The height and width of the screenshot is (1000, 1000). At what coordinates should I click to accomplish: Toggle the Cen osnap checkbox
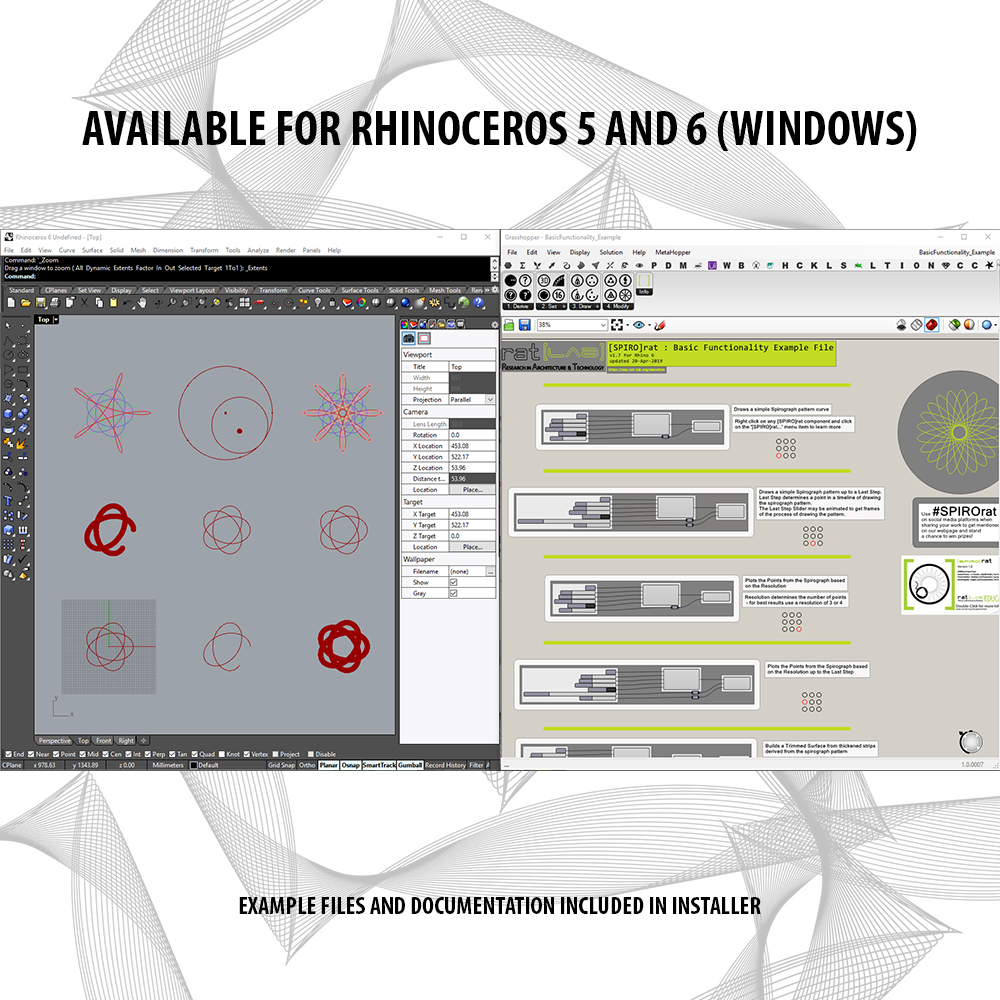(105, 754)
